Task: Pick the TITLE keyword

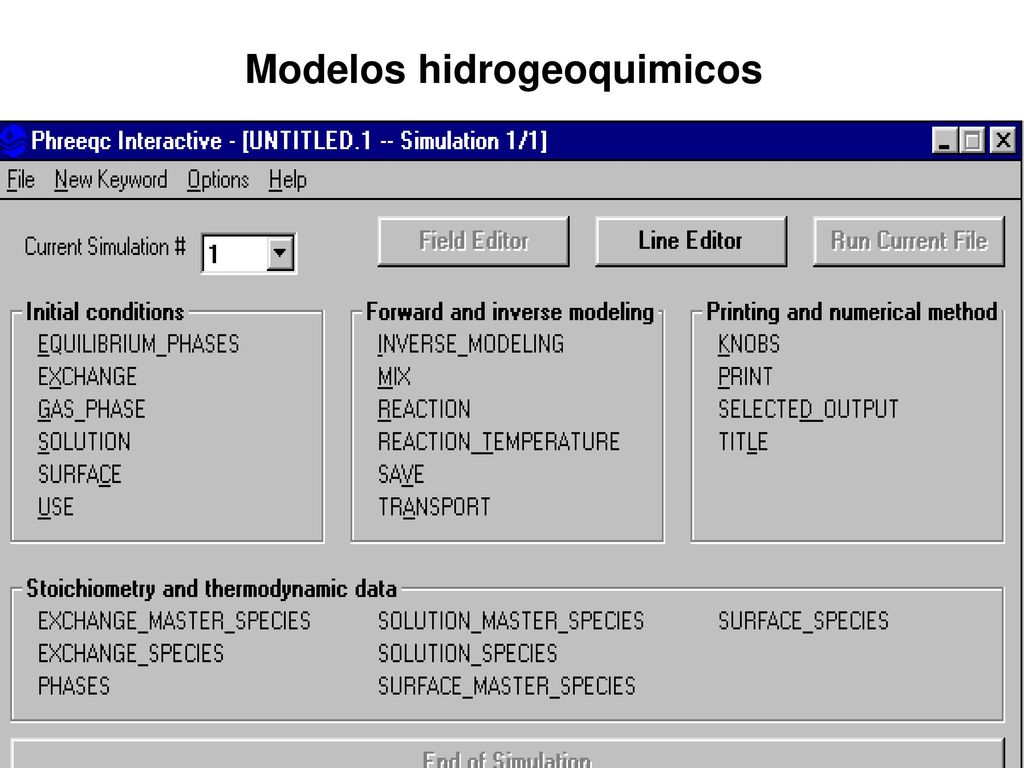Action: (743, 442)
